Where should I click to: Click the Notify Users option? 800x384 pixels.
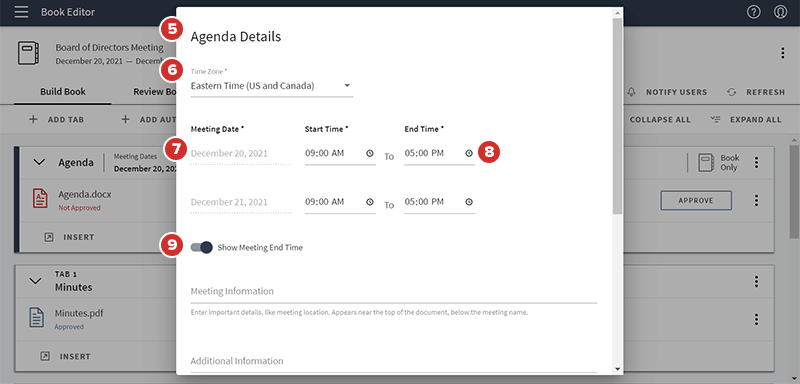coord(667,92)
